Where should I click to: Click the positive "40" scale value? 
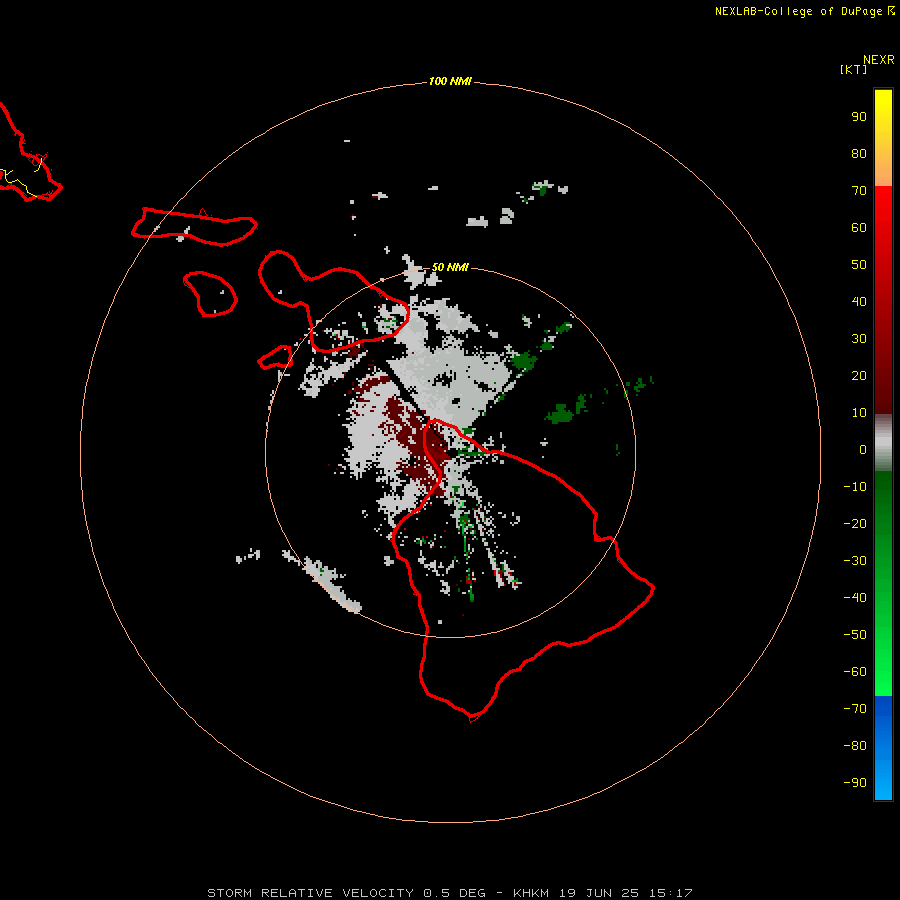[859, 302]
